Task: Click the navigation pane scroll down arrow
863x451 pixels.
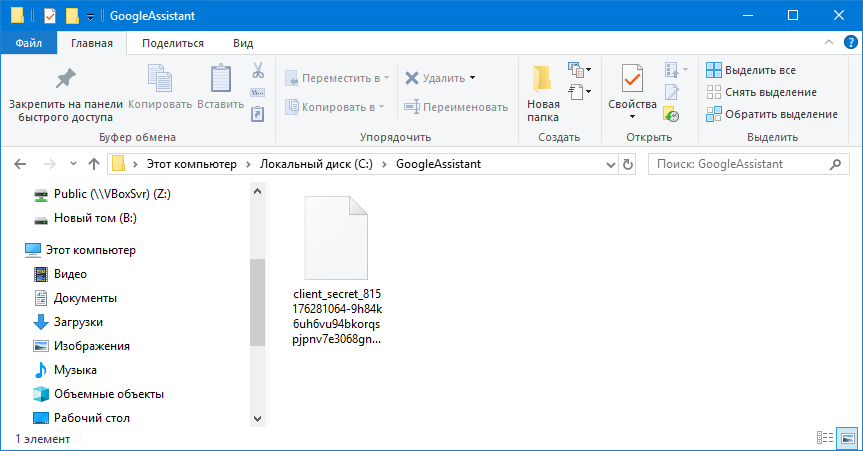Action: [x=258, y=419]
